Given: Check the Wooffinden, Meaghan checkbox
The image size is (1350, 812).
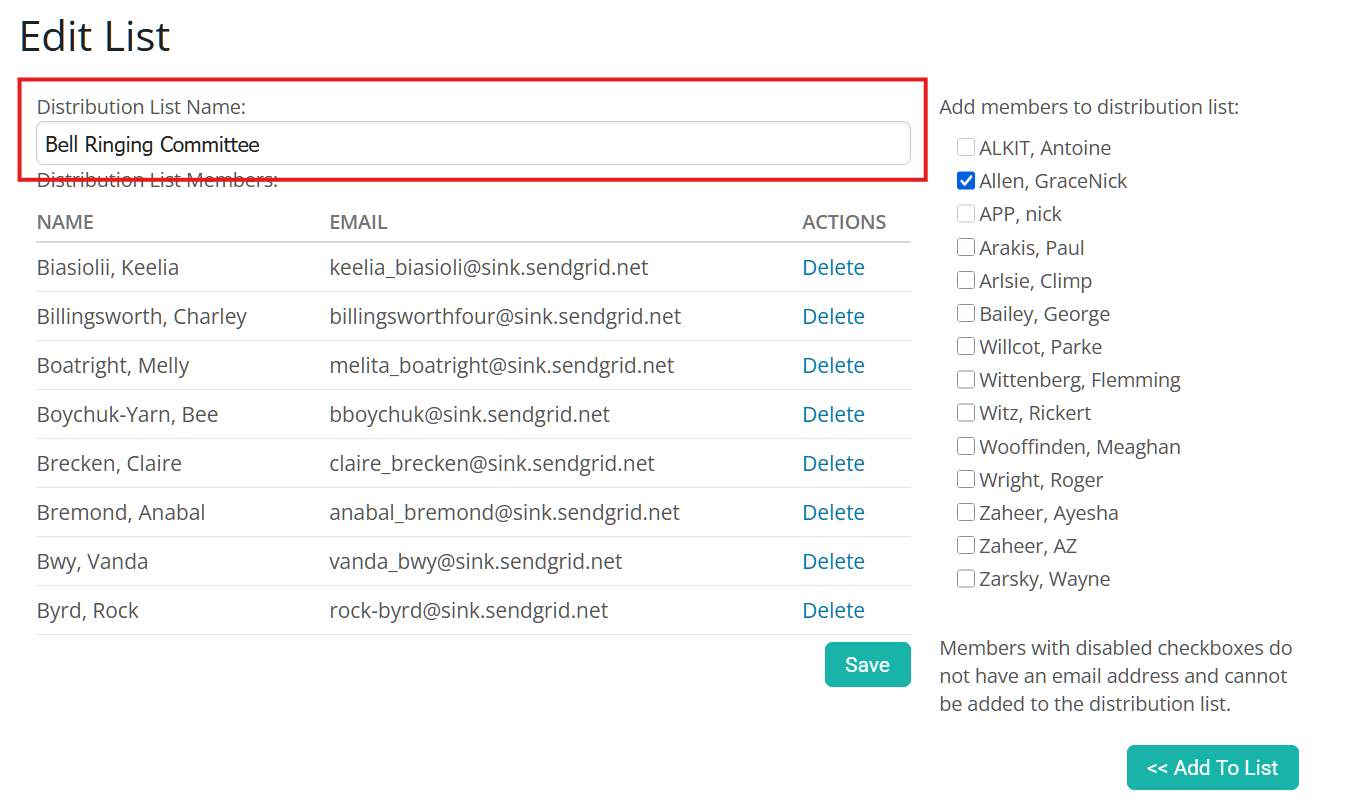Looking at the screenshot, I should coord(966,446).
